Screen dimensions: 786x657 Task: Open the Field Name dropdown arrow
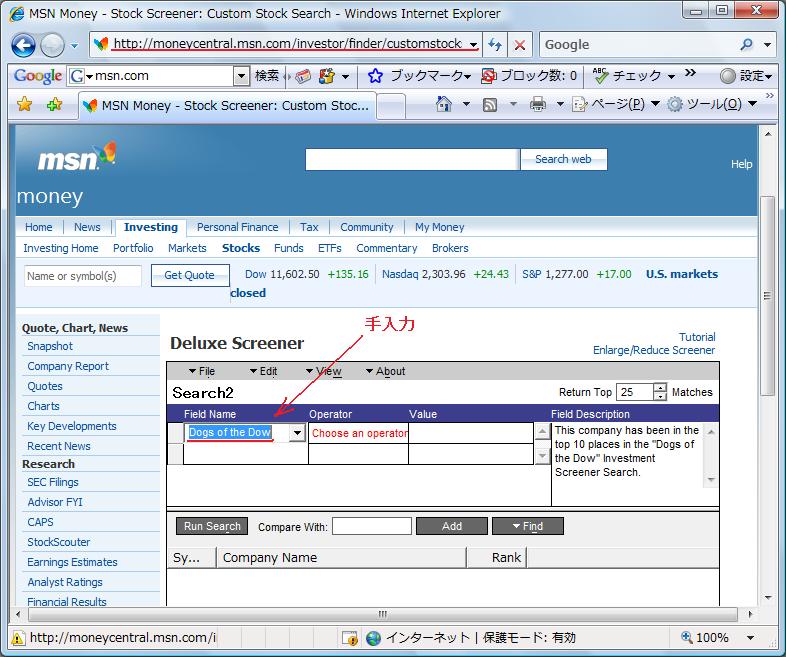coord(297,433)
